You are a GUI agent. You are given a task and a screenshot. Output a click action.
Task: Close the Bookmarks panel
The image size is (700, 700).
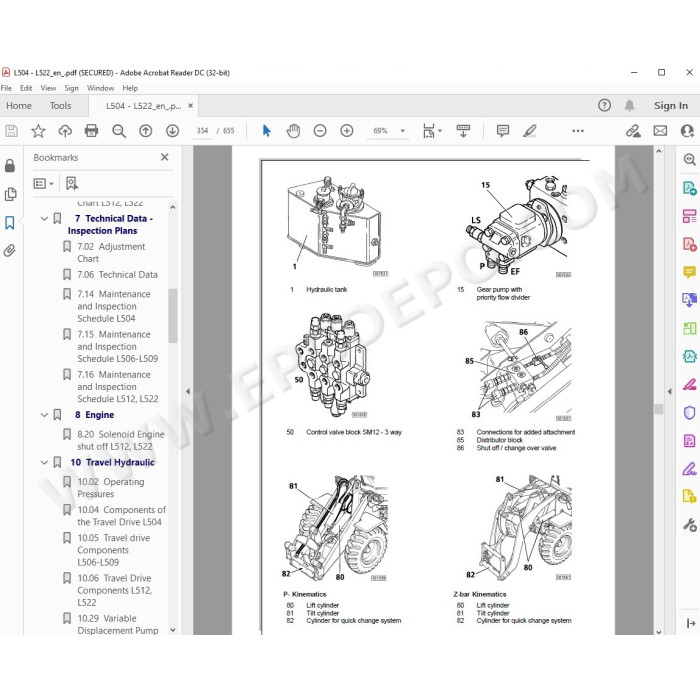point(164,157)
